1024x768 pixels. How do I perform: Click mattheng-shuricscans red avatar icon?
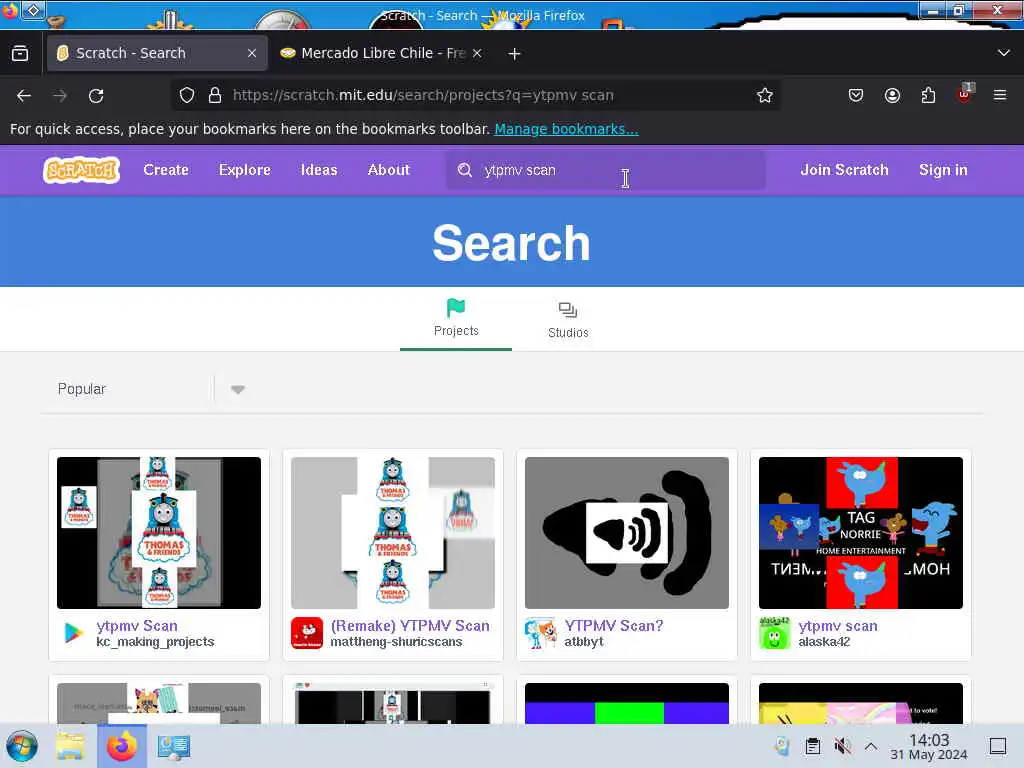307,633
